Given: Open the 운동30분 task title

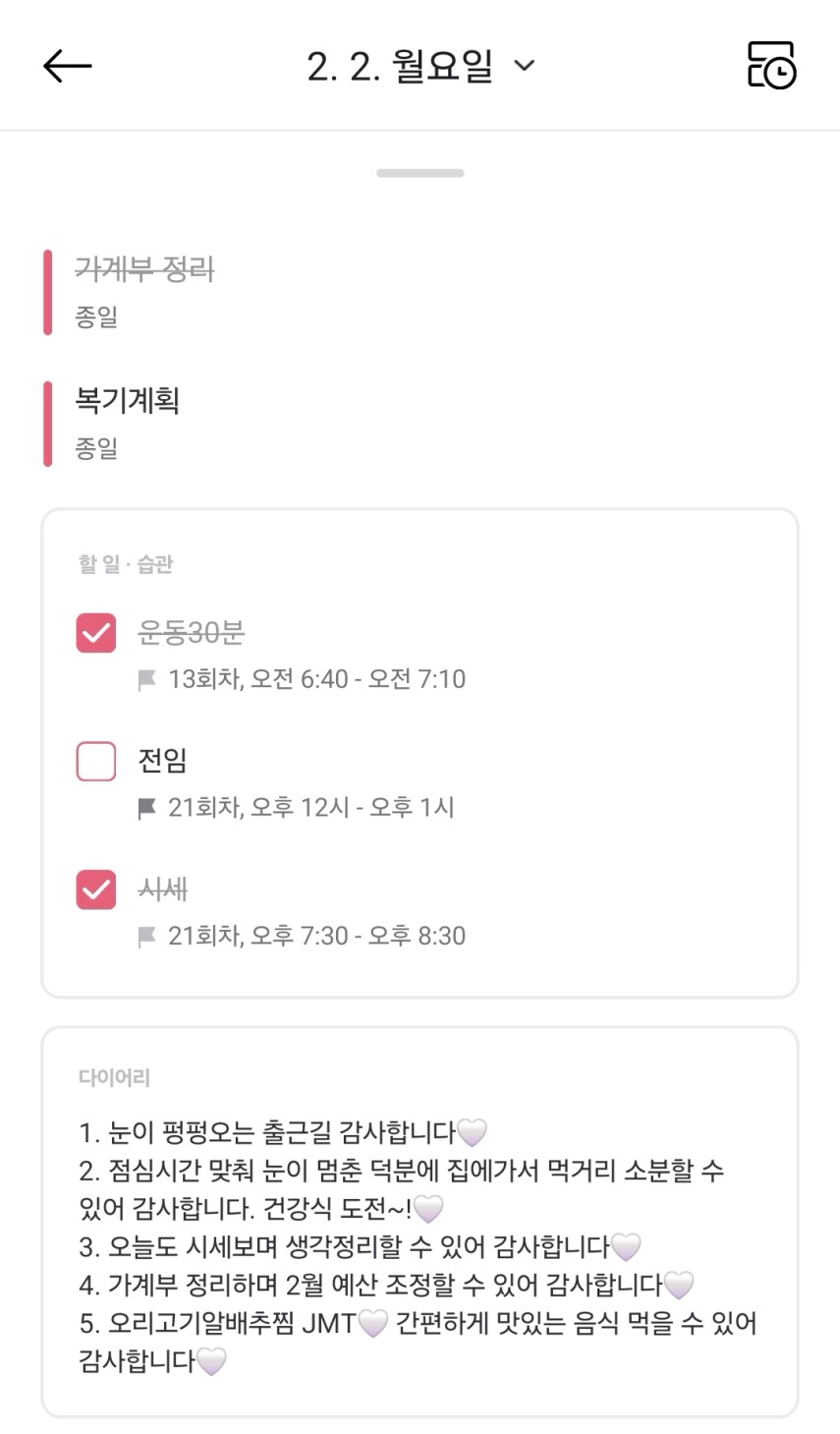Looking at the screenshot, I should click(192, 633).
